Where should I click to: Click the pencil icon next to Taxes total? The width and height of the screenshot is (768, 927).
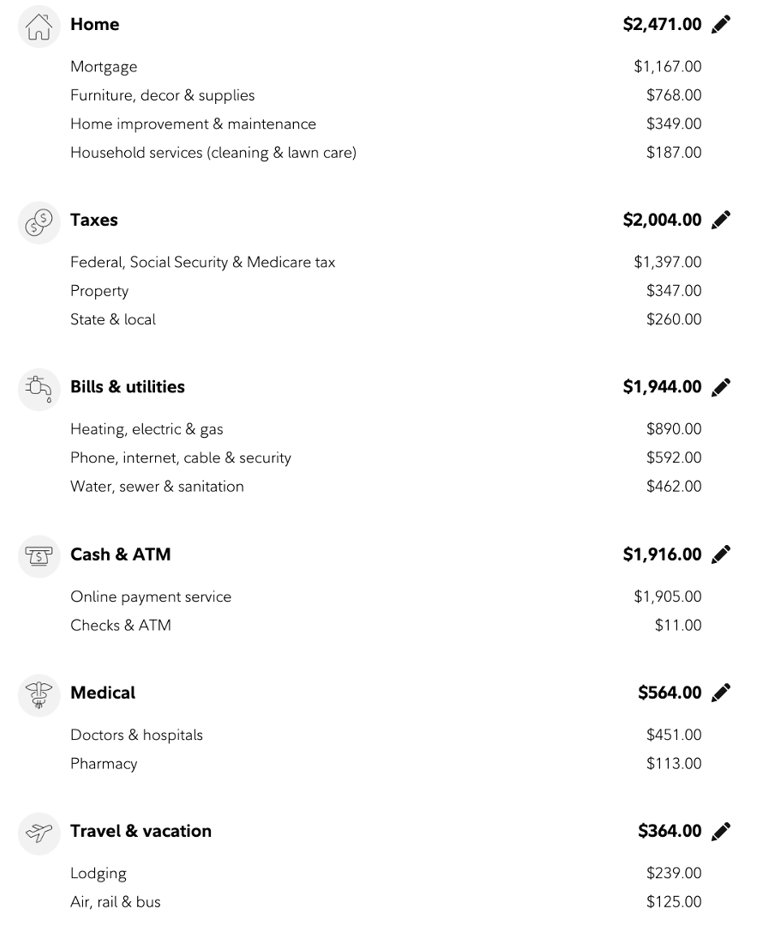coord(721,220)
